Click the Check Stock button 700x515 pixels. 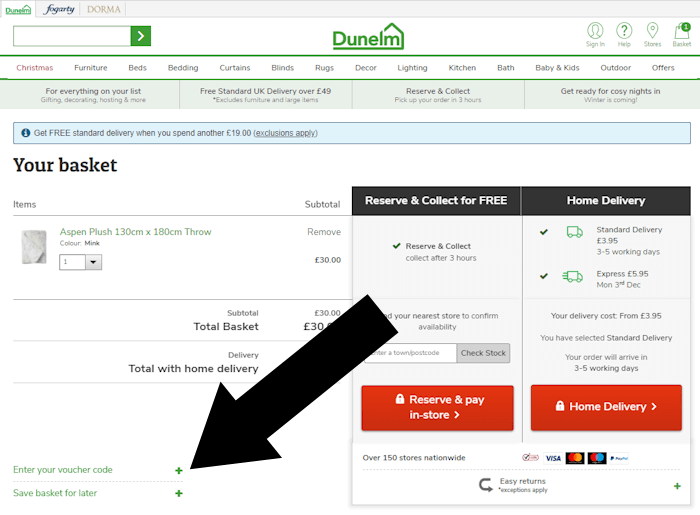point(483,353)
